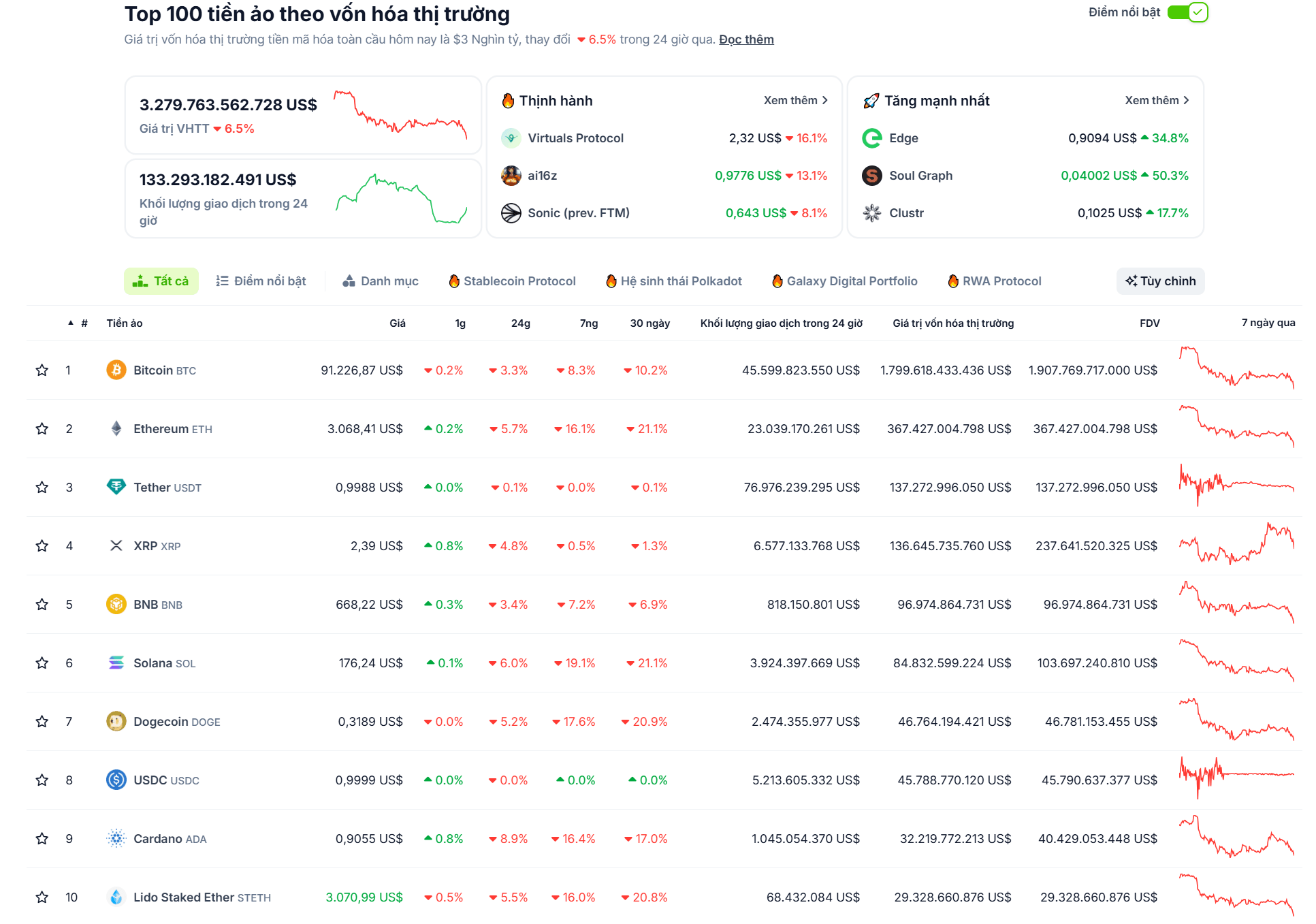Screen dimensions: 1316x924
Task: Click the fire icon on Galaxy Digital Portfolio
Action: (777, 281)
